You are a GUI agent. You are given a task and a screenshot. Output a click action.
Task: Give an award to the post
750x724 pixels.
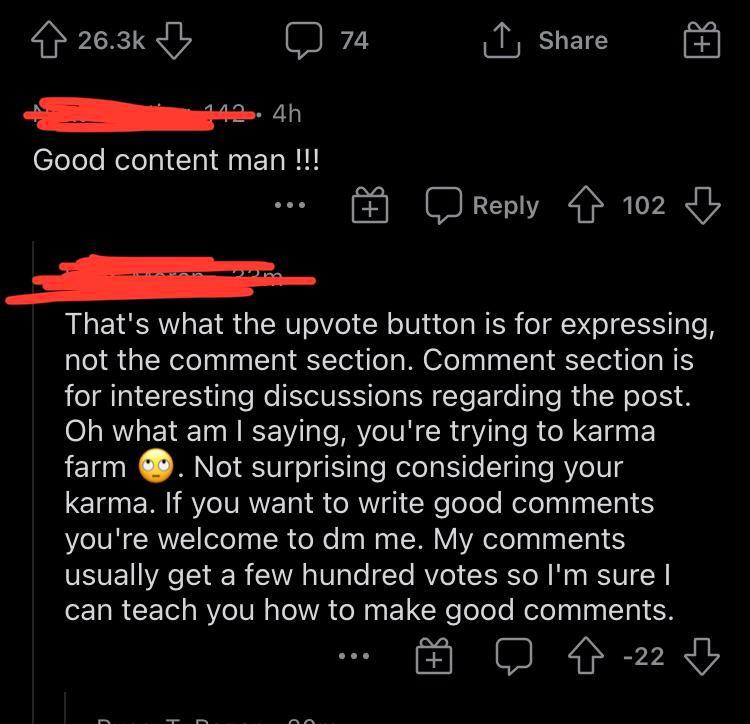(x=702, y=41)
